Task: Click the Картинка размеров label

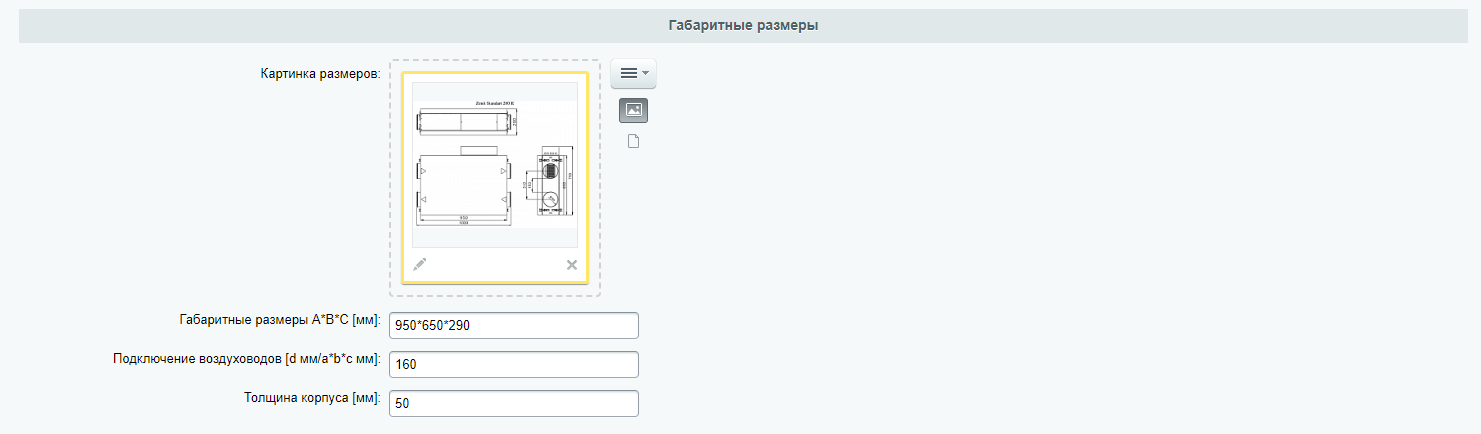Action: tap(320, 73)
